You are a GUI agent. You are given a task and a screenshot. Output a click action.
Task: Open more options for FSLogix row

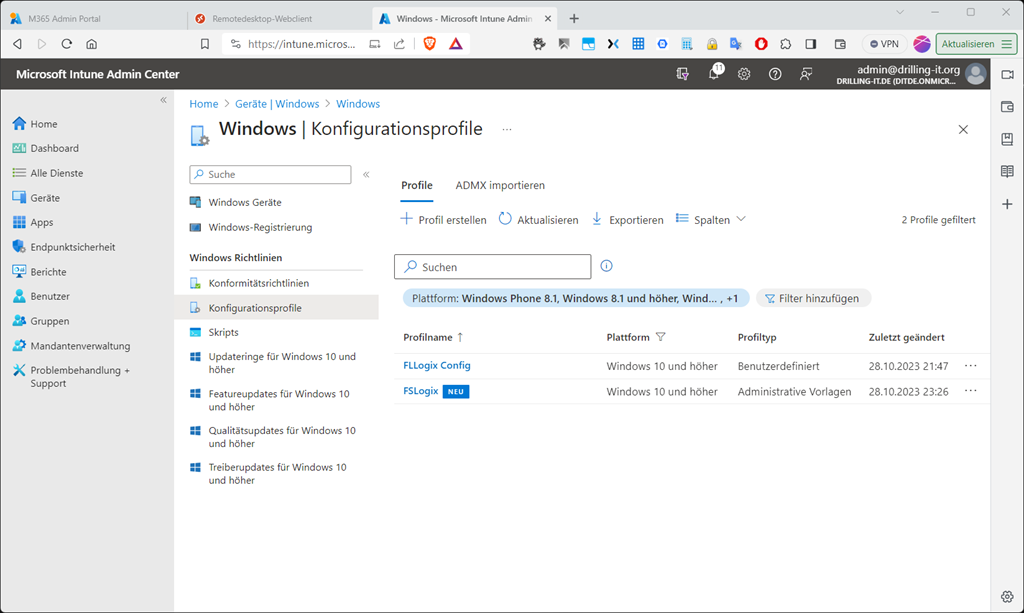tap(970, 390)
